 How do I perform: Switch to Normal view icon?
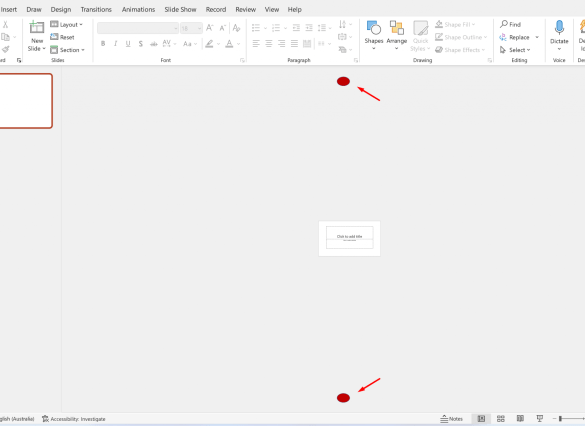pos(481,419)
